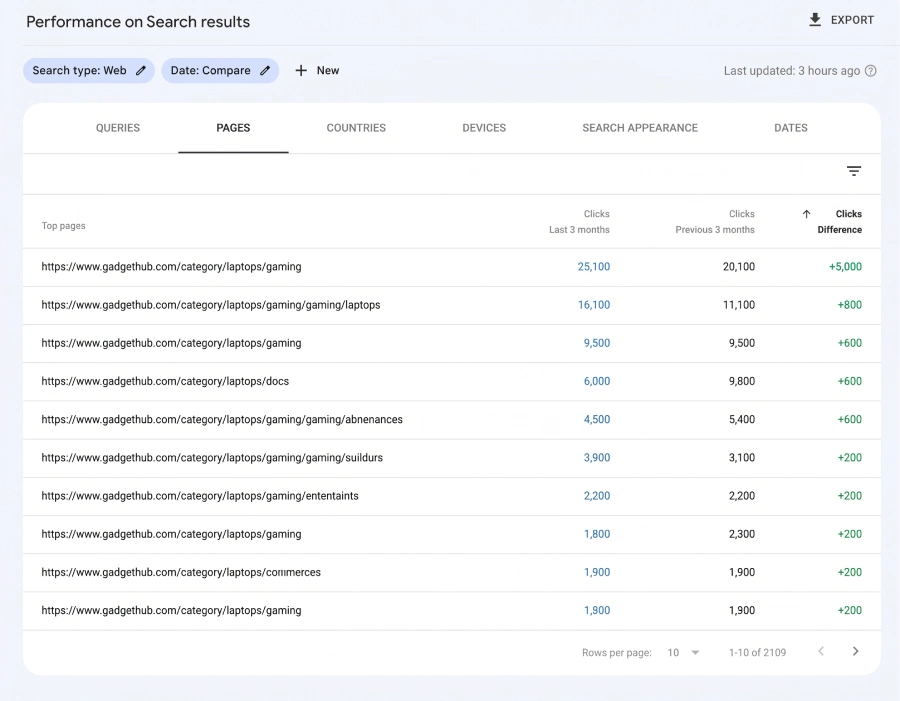Image resolution: width=900 pixels, height=701 pixels.
Task: Click the 3,900 clicks value
Action: click(x=597, y=458)
